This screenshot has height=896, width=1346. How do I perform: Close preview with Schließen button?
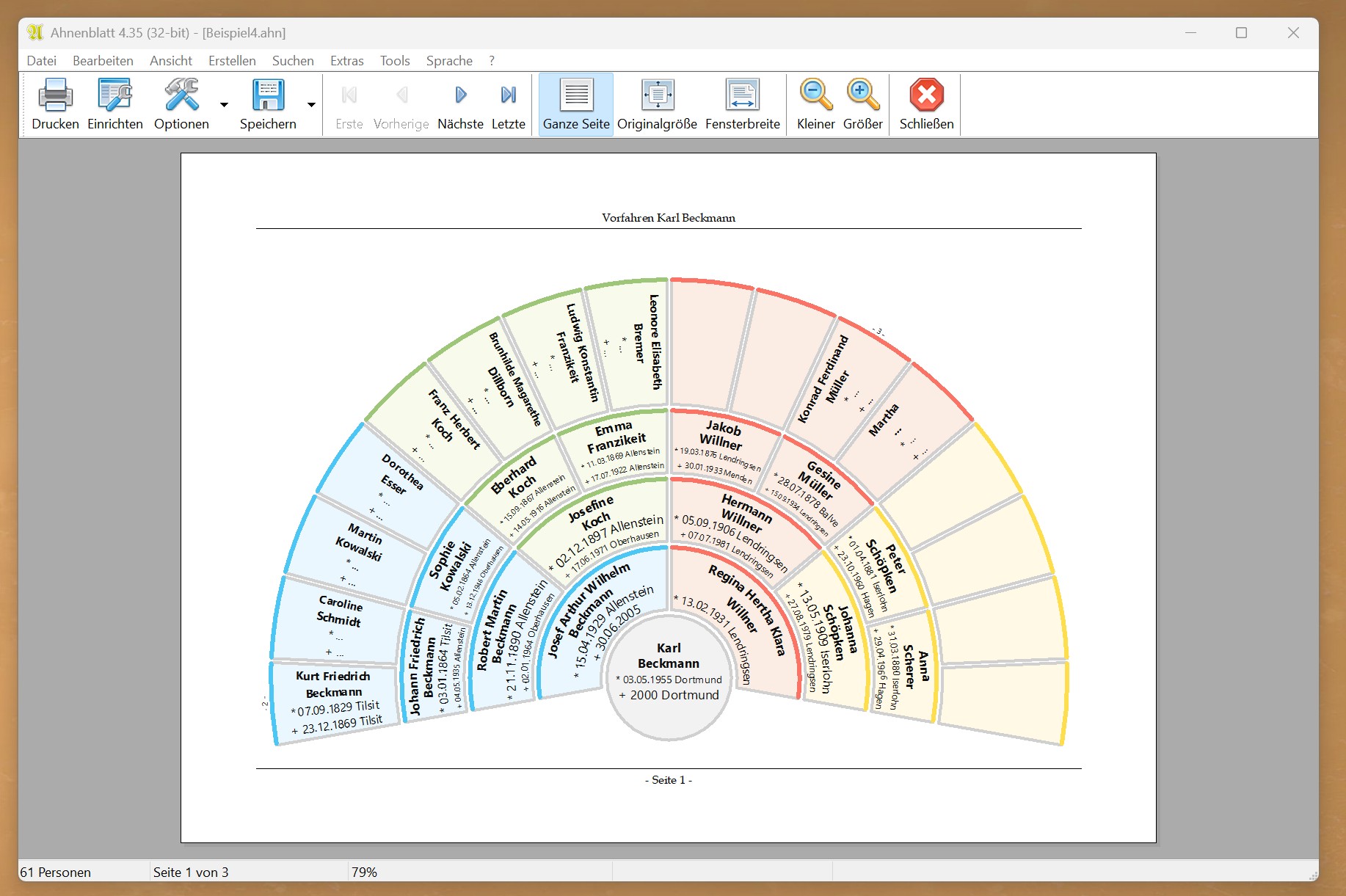click(926, 95)
